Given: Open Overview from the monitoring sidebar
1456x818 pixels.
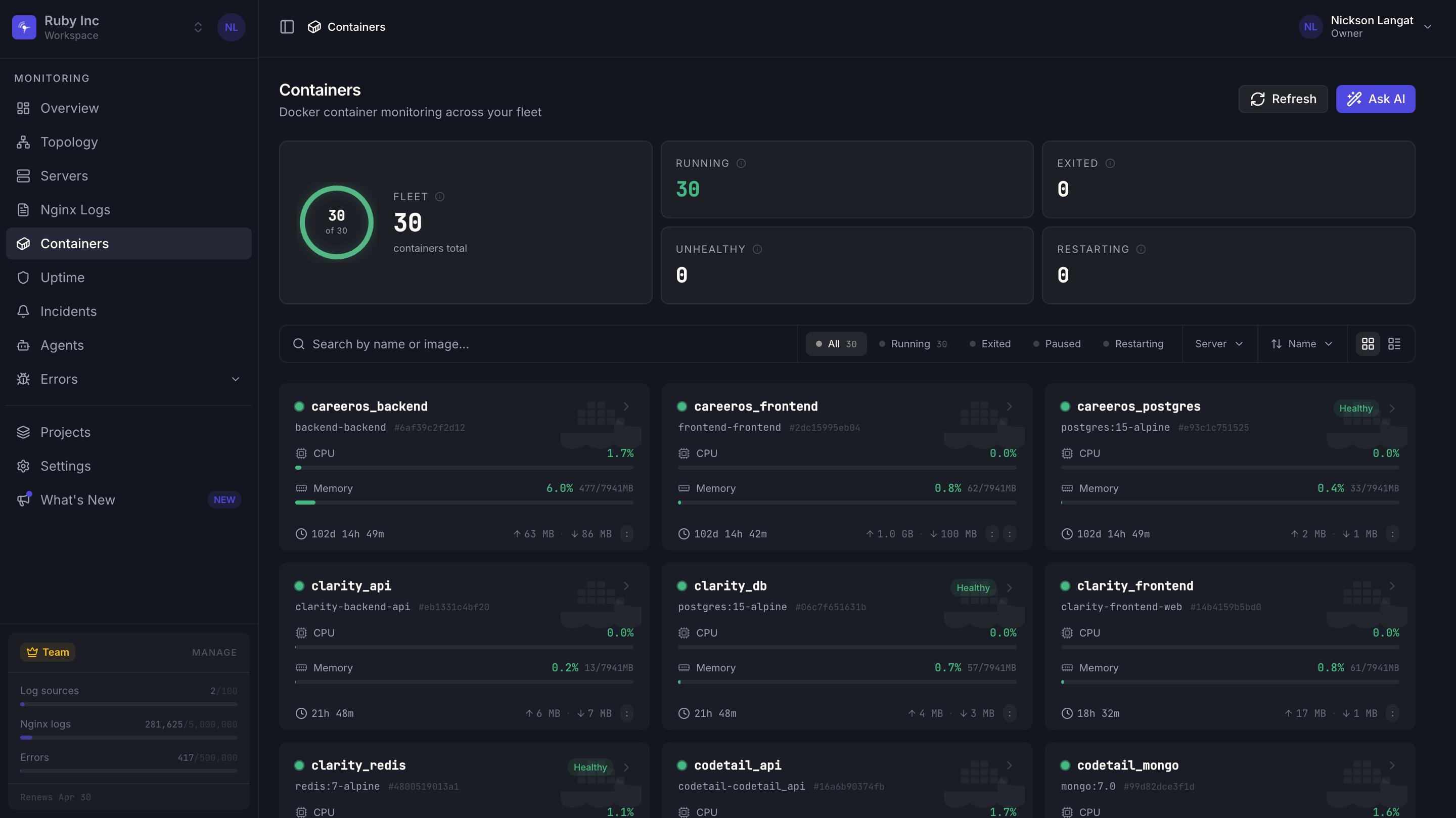Looking at the screenshot, I should [x=129, y=108].
